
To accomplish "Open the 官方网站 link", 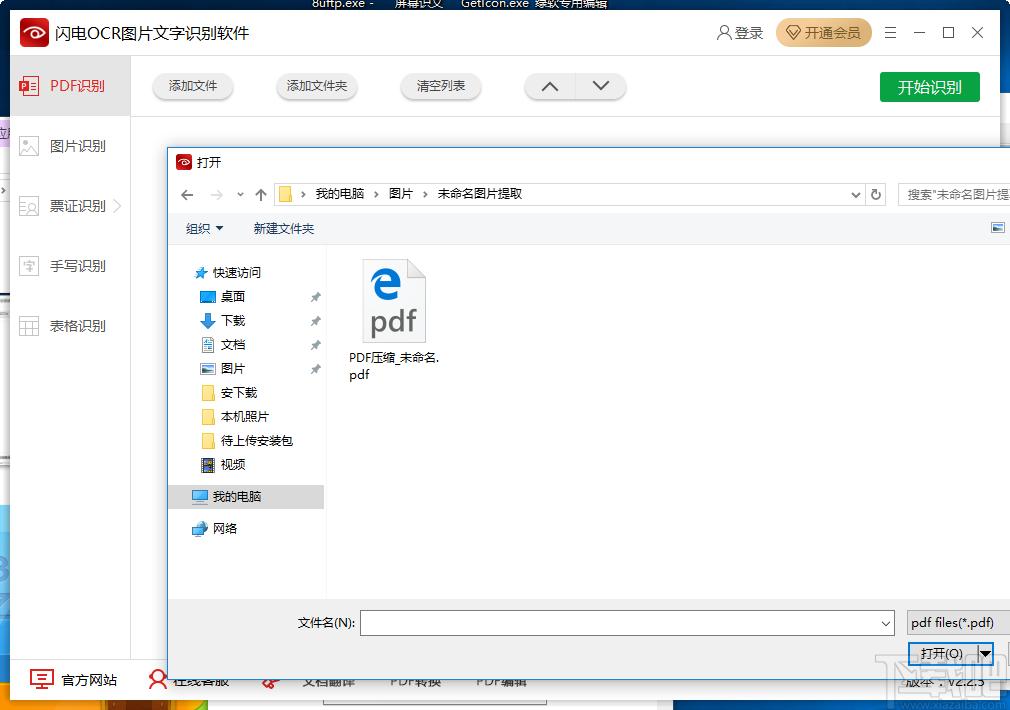I will click(73, 680).
